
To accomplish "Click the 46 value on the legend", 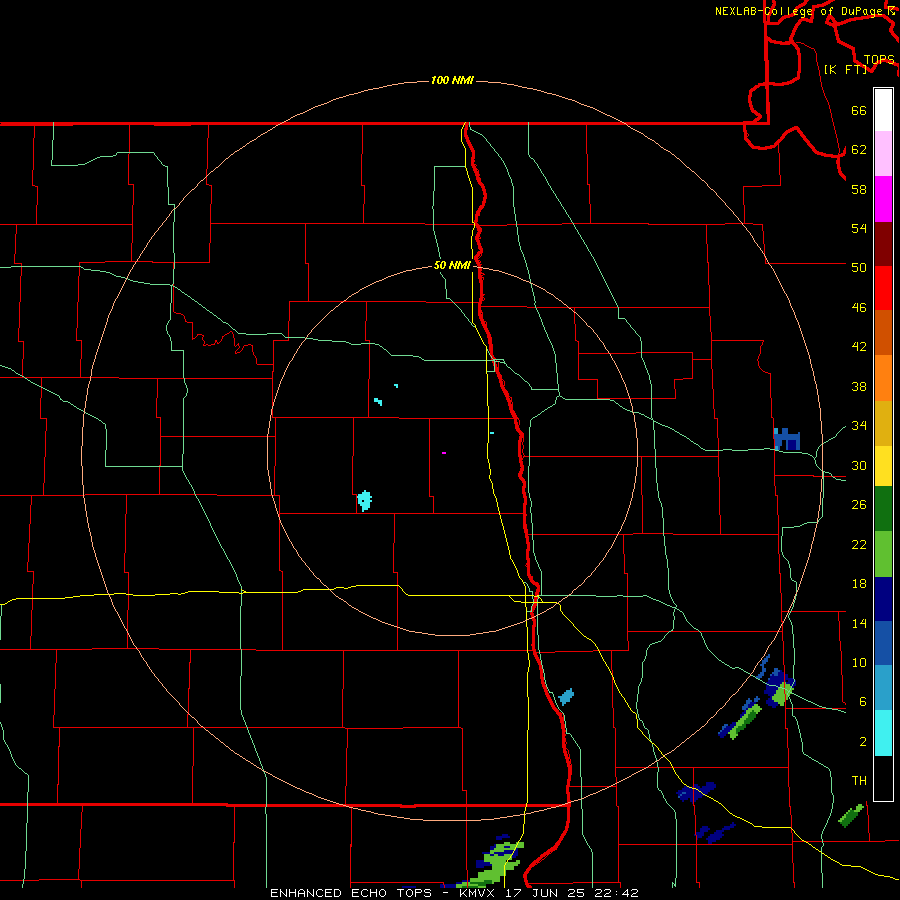I will (x=859, y=308).
